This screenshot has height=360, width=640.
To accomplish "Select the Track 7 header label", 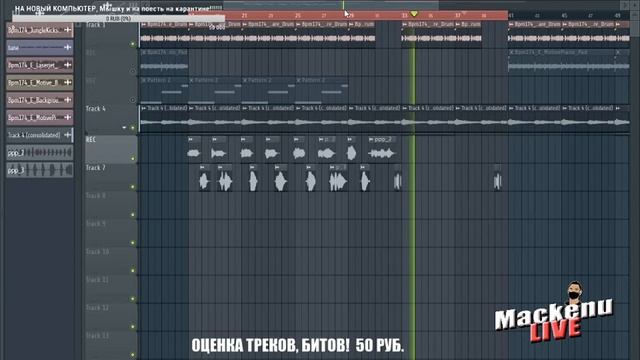I will pos(96,168).
